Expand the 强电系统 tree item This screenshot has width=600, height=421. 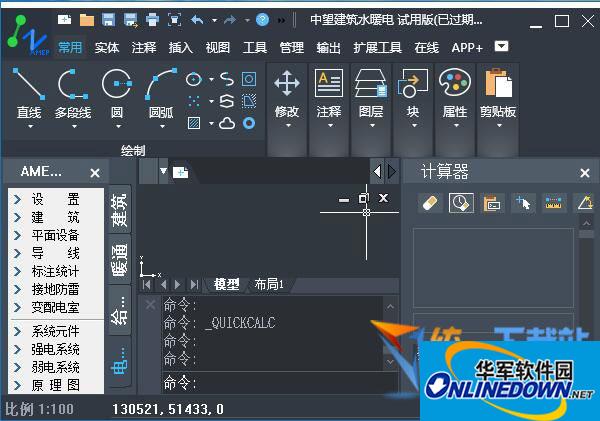pyautogui.click(x=17, y=349)
